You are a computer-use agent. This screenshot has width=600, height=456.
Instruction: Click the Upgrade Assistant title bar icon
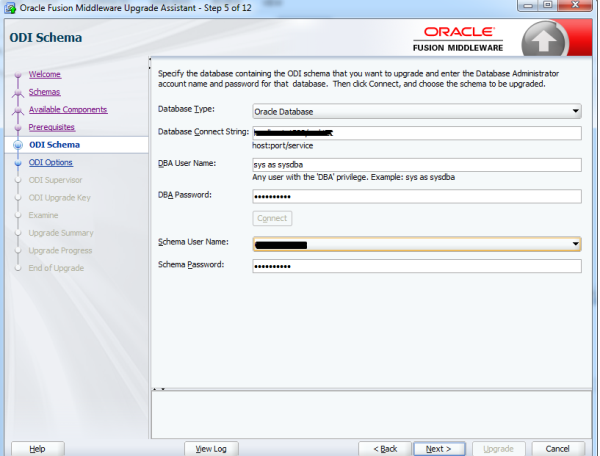click(10, 7)
